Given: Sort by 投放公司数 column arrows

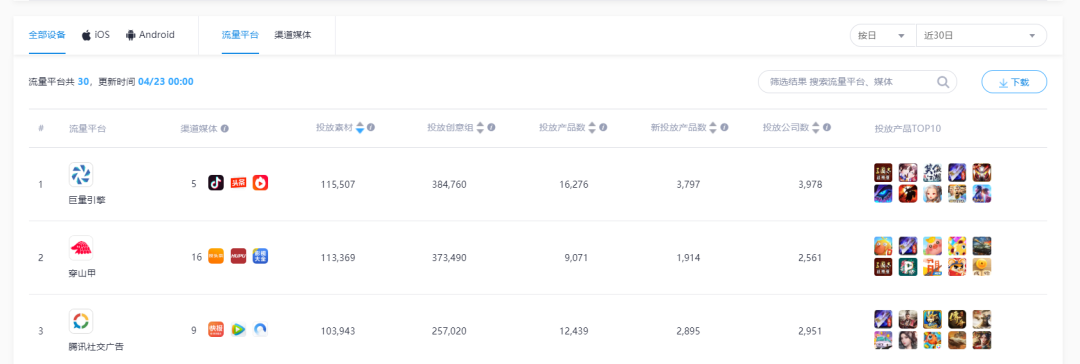Looking at the screenshot, I should 816,128.
